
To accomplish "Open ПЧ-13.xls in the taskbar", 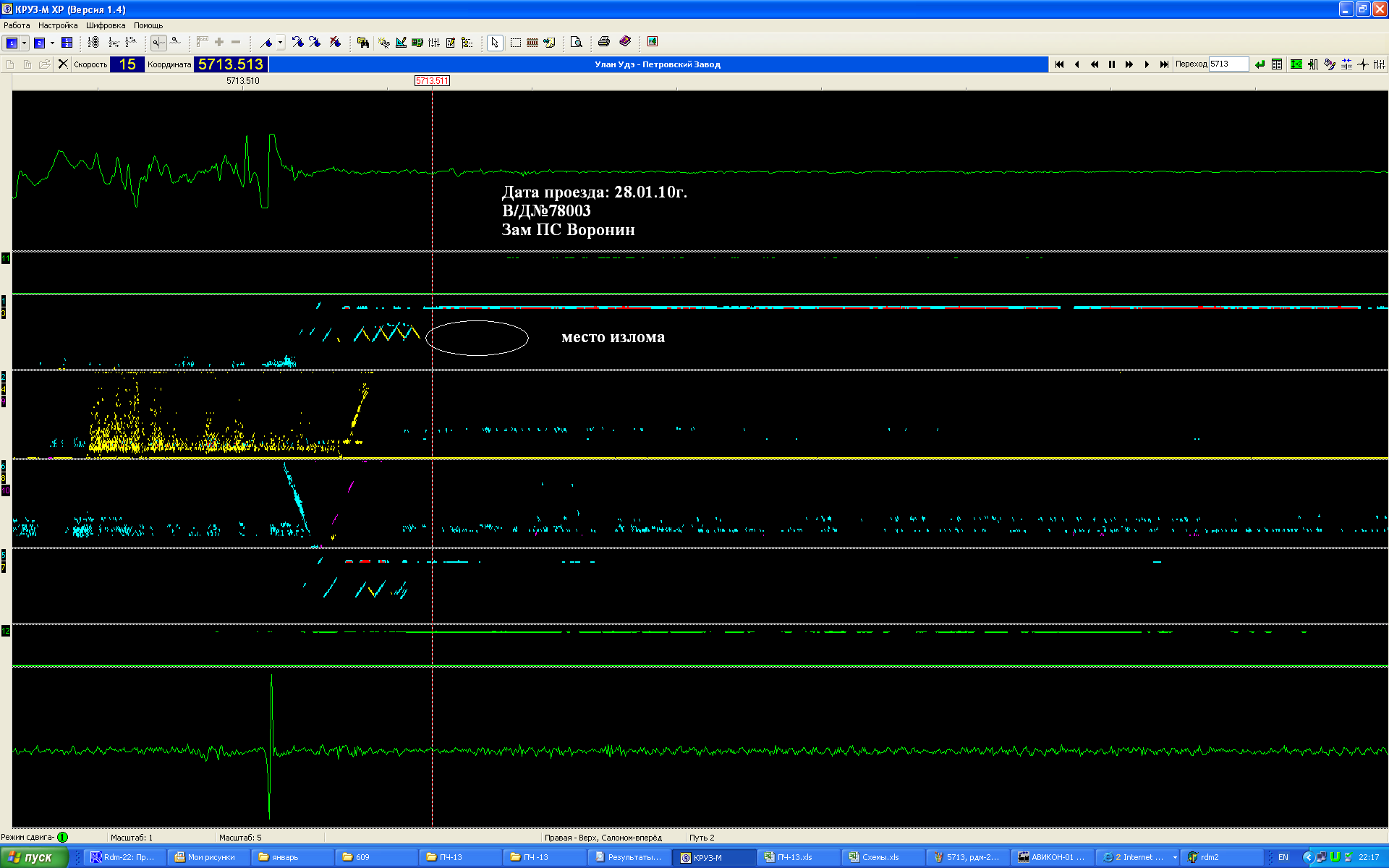I will click(x=797, y=857).
